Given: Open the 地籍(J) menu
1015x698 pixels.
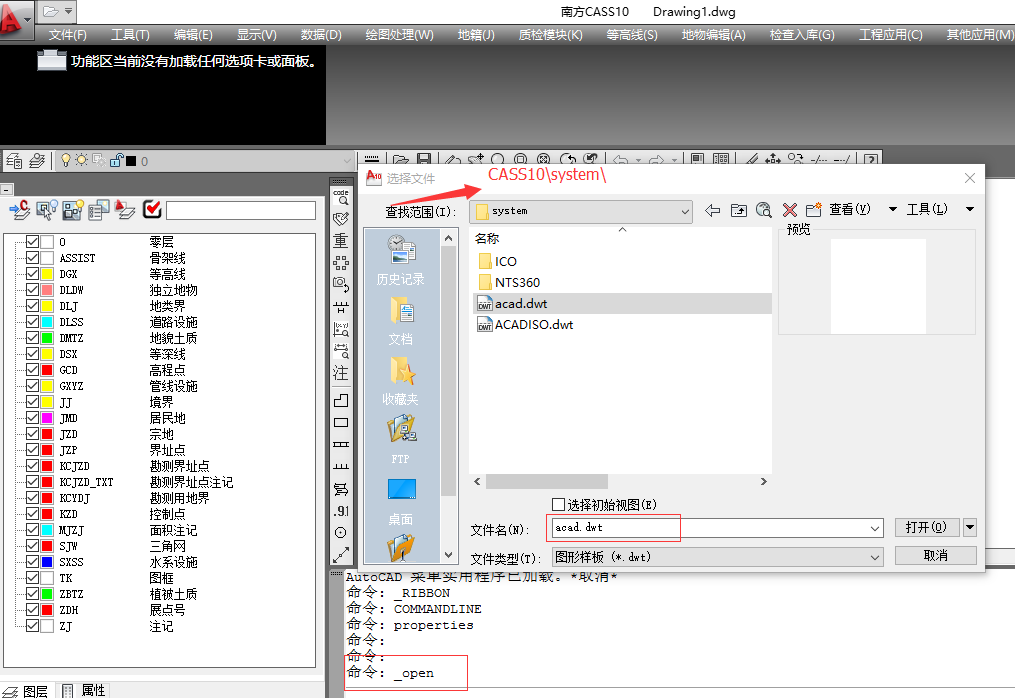Looking at the screenshot, I should click(476, 35).
